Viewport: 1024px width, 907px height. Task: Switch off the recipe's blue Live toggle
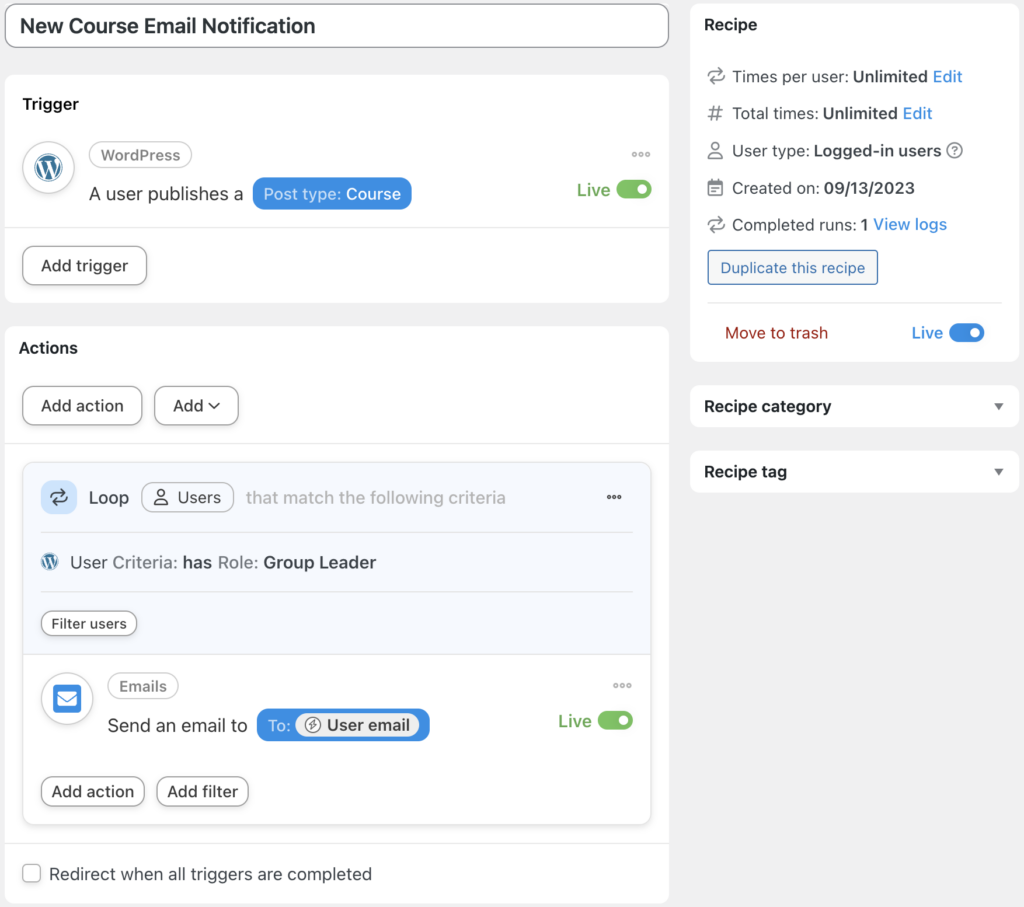pos(966,333)
